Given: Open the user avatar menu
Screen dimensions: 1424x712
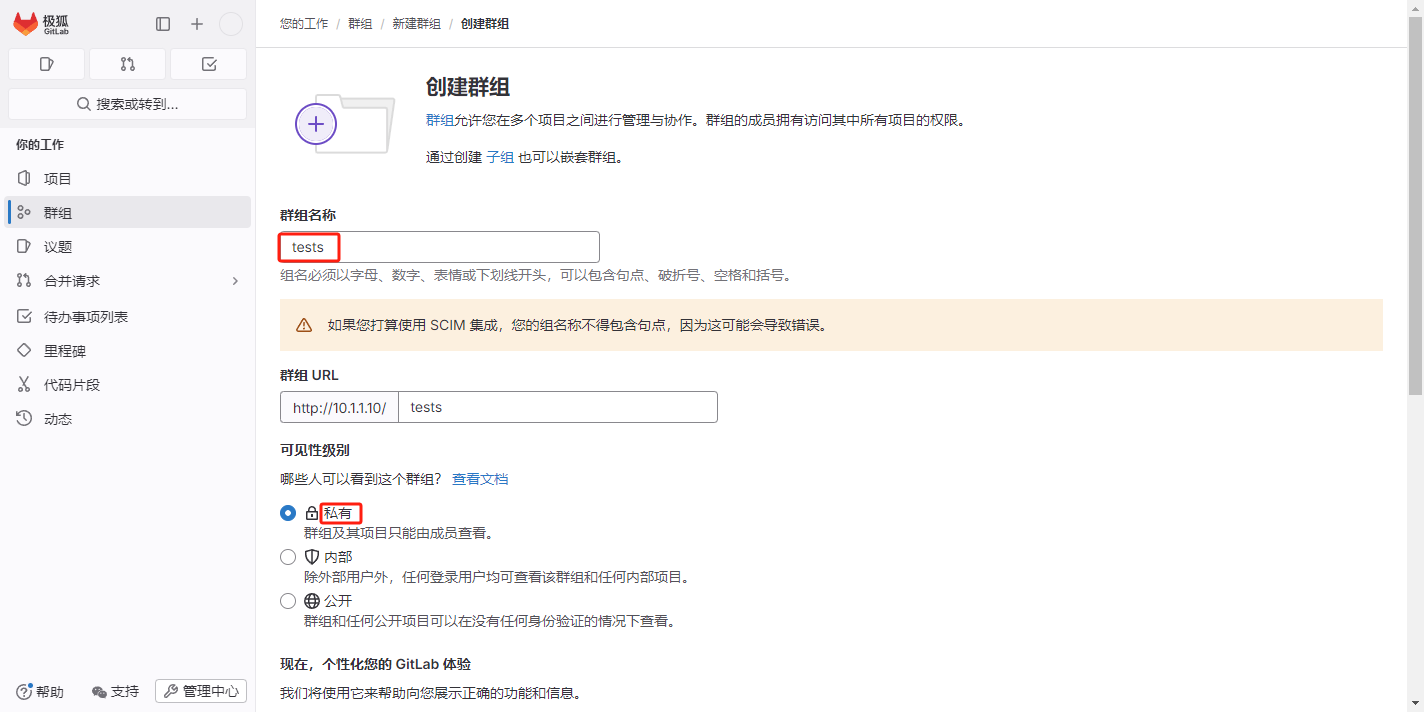Looking at the screenshot, I should 231,24.
